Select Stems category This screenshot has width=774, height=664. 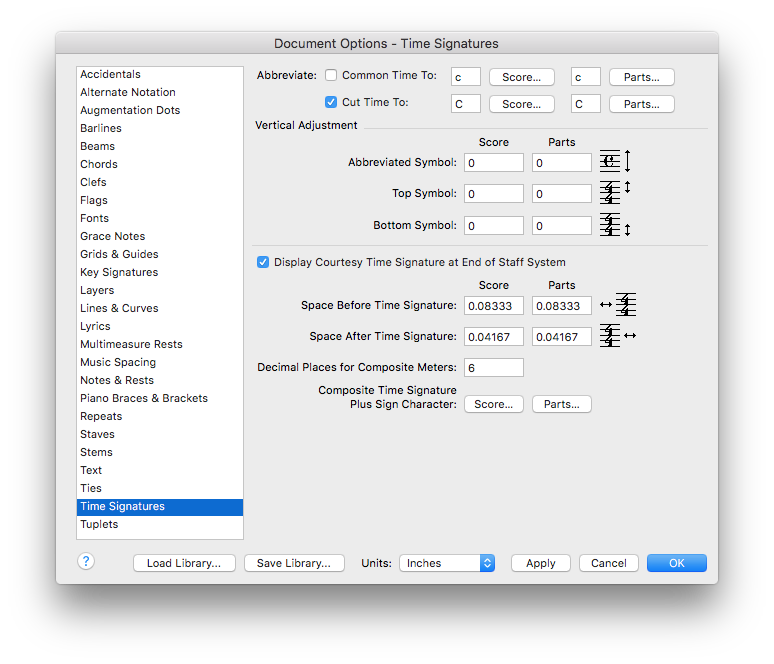point(160,453)
